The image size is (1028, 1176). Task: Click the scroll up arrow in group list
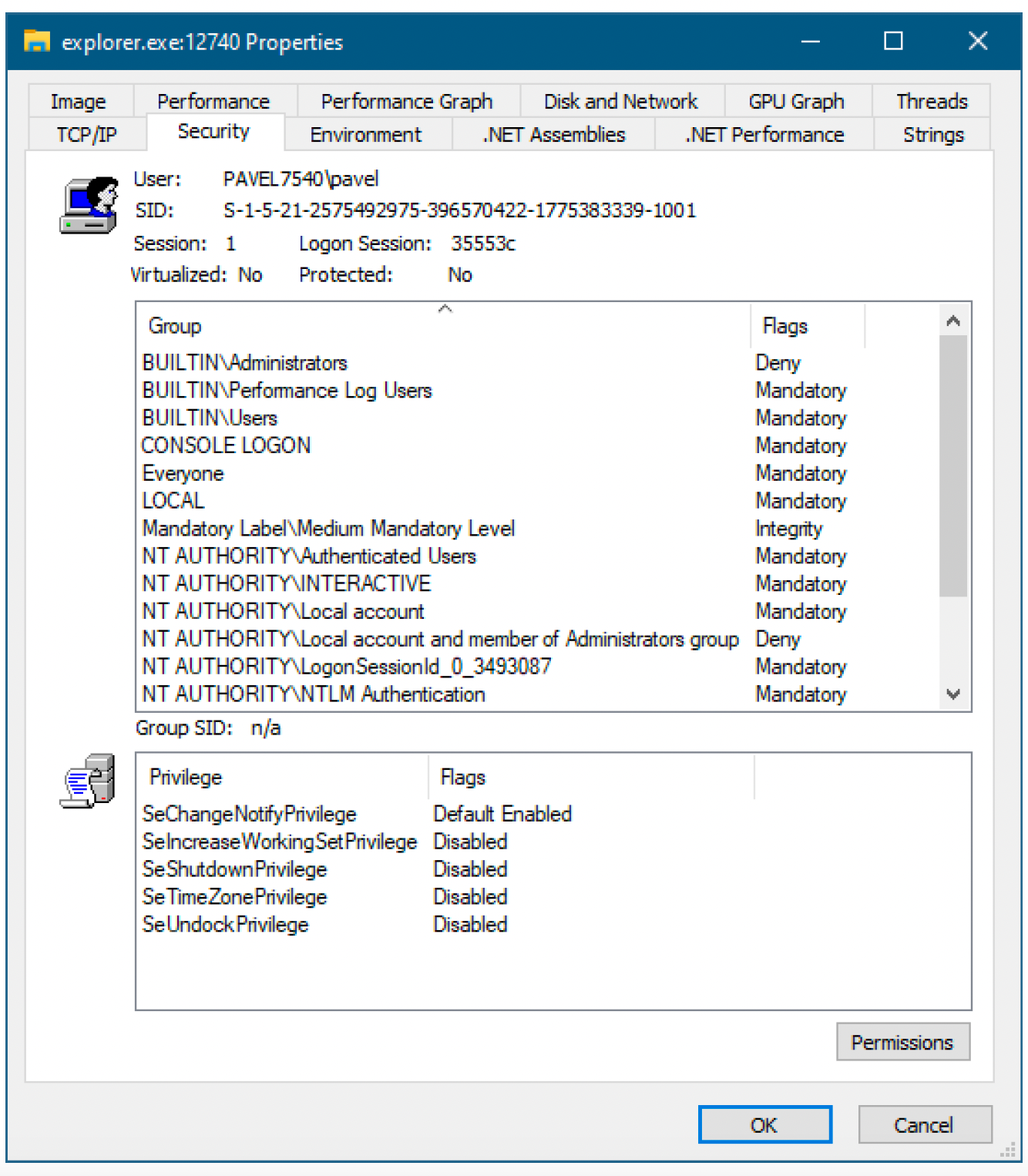pos(953,321)
